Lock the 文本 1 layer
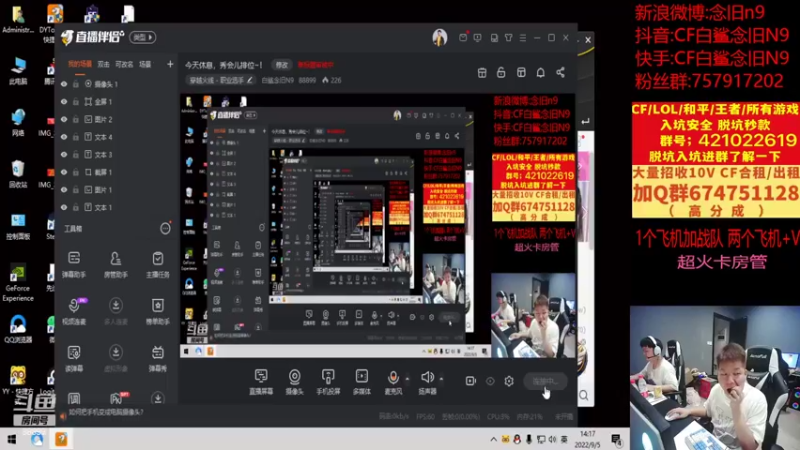 pos(76,207)
